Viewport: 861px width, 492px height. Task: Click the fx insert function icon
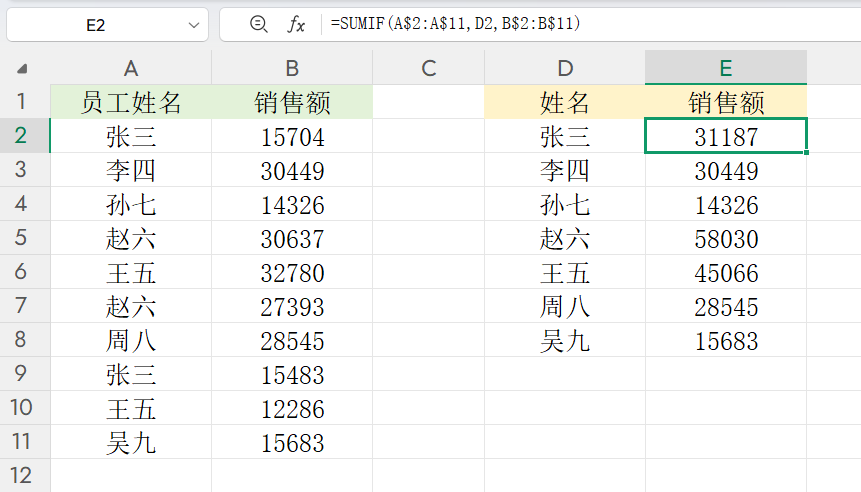pos(296,24)
